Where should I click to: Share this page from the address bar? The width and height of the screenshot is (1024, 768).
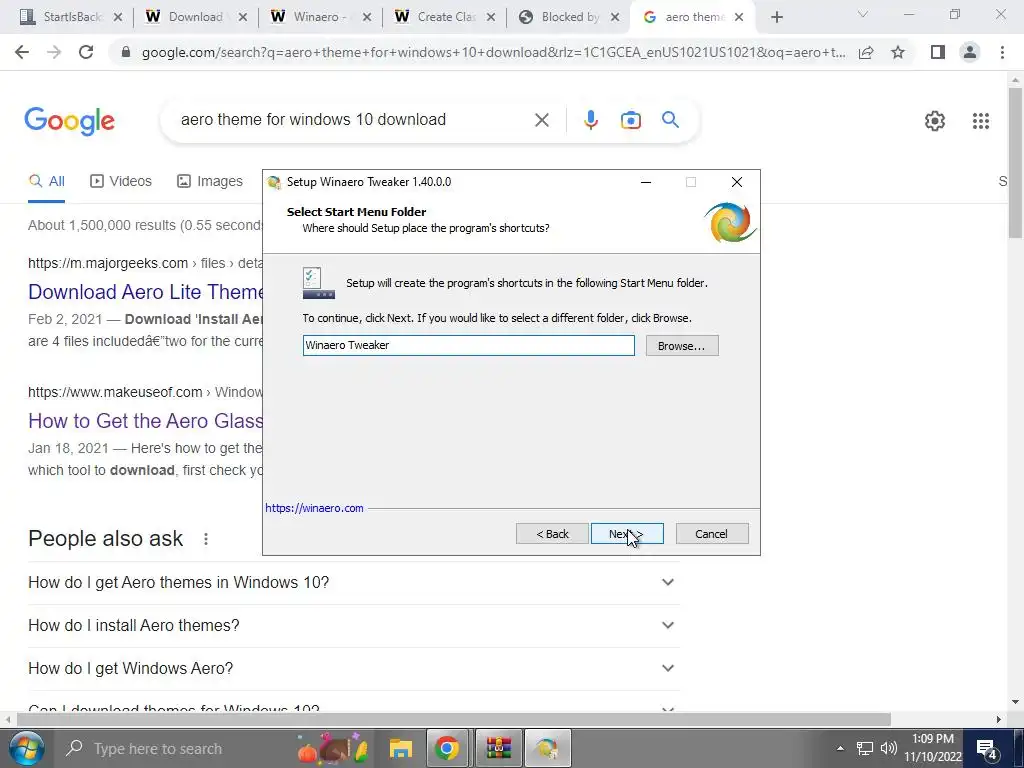[x=866, y=52]
